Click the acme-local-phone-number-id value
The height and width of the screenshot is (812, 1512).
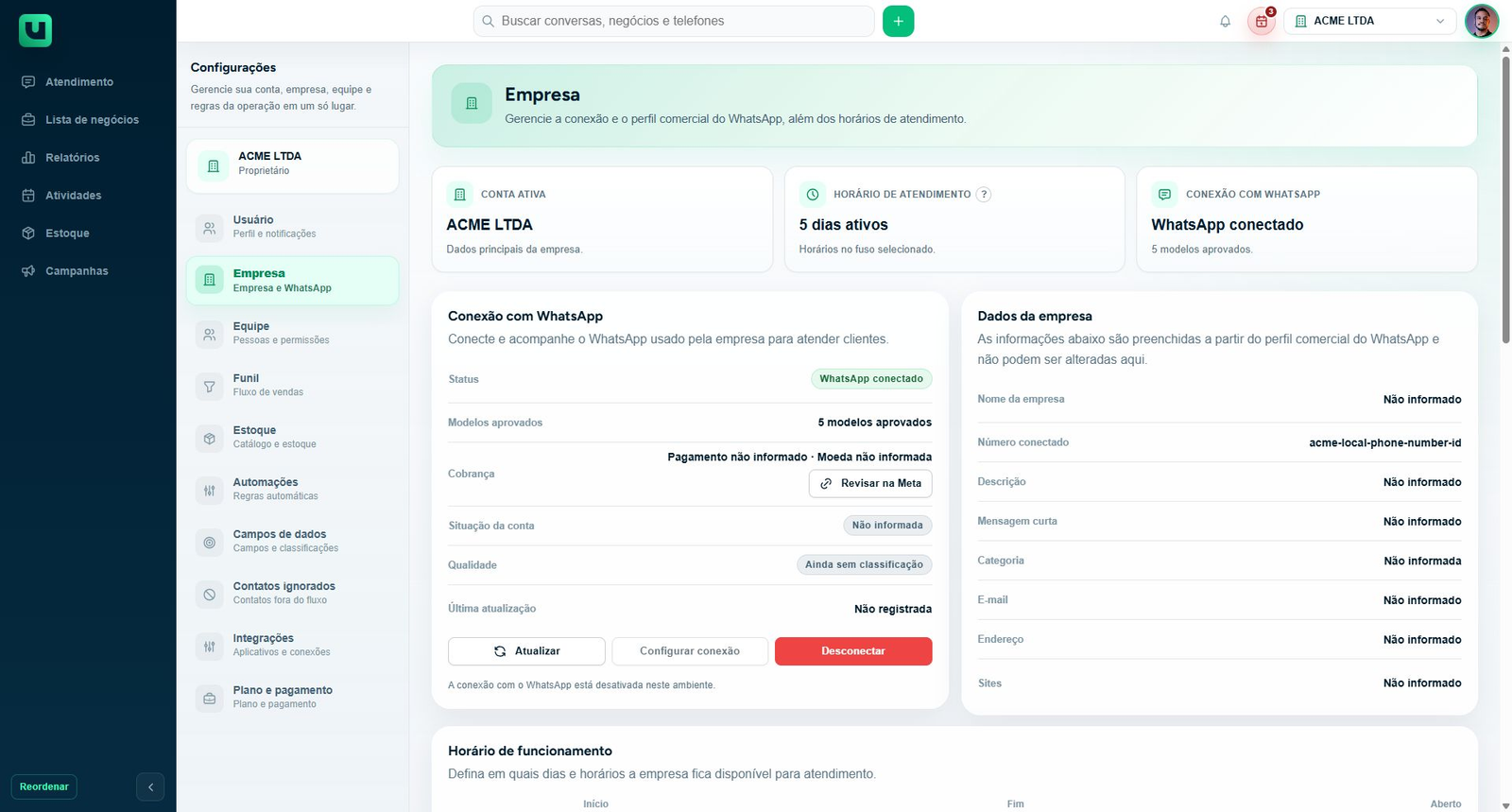point(1385,442)
